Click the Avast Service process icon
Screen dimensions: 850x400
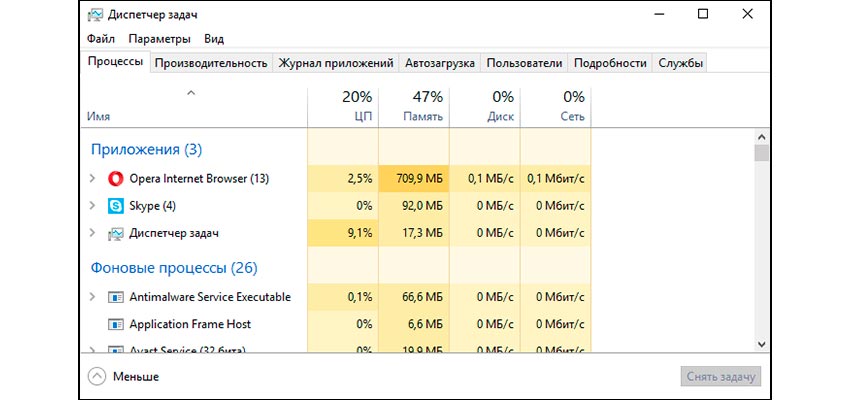point(116,350)
